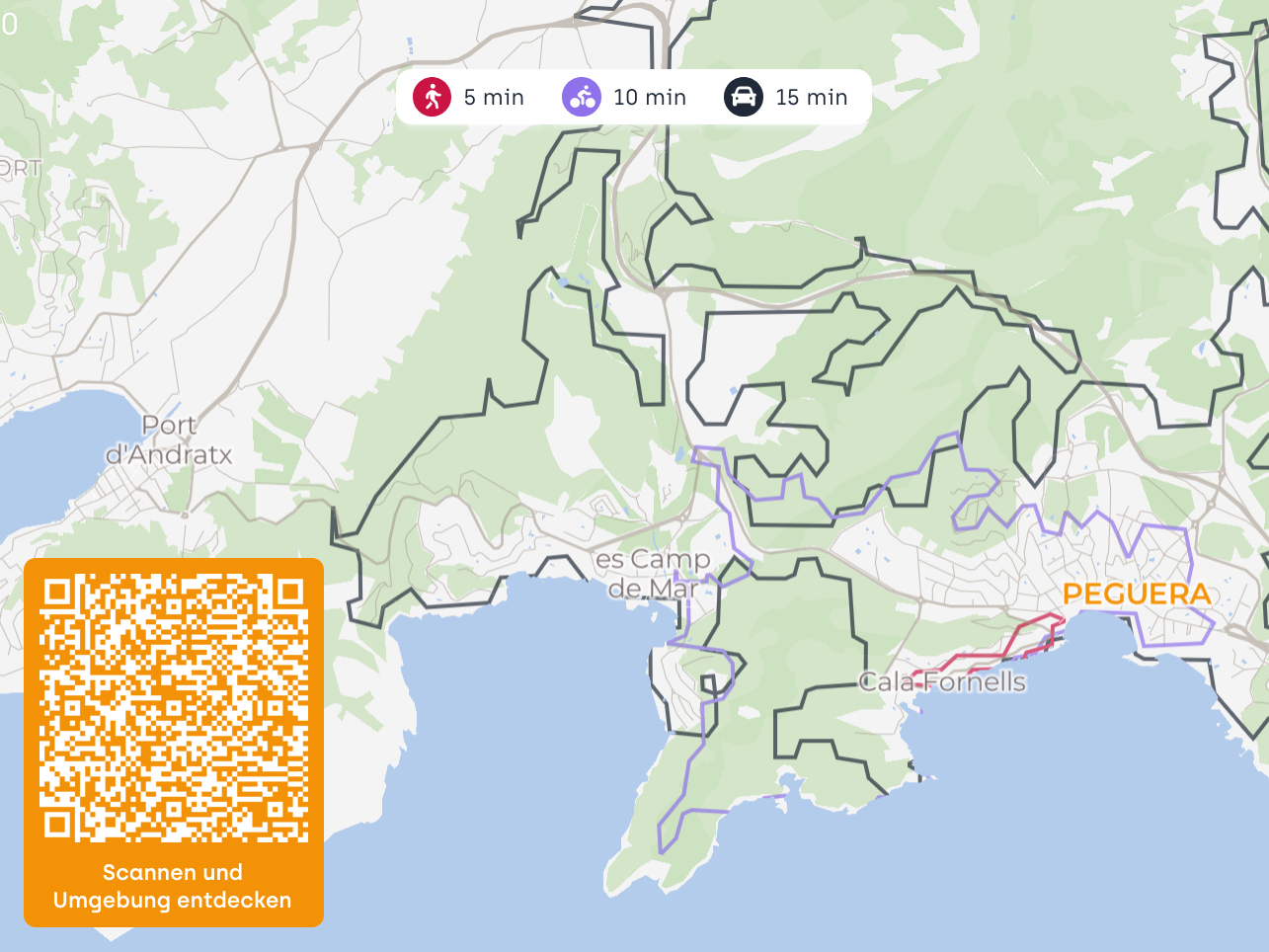Click the QR code's bottom-left finder square

tap(58, 824)
